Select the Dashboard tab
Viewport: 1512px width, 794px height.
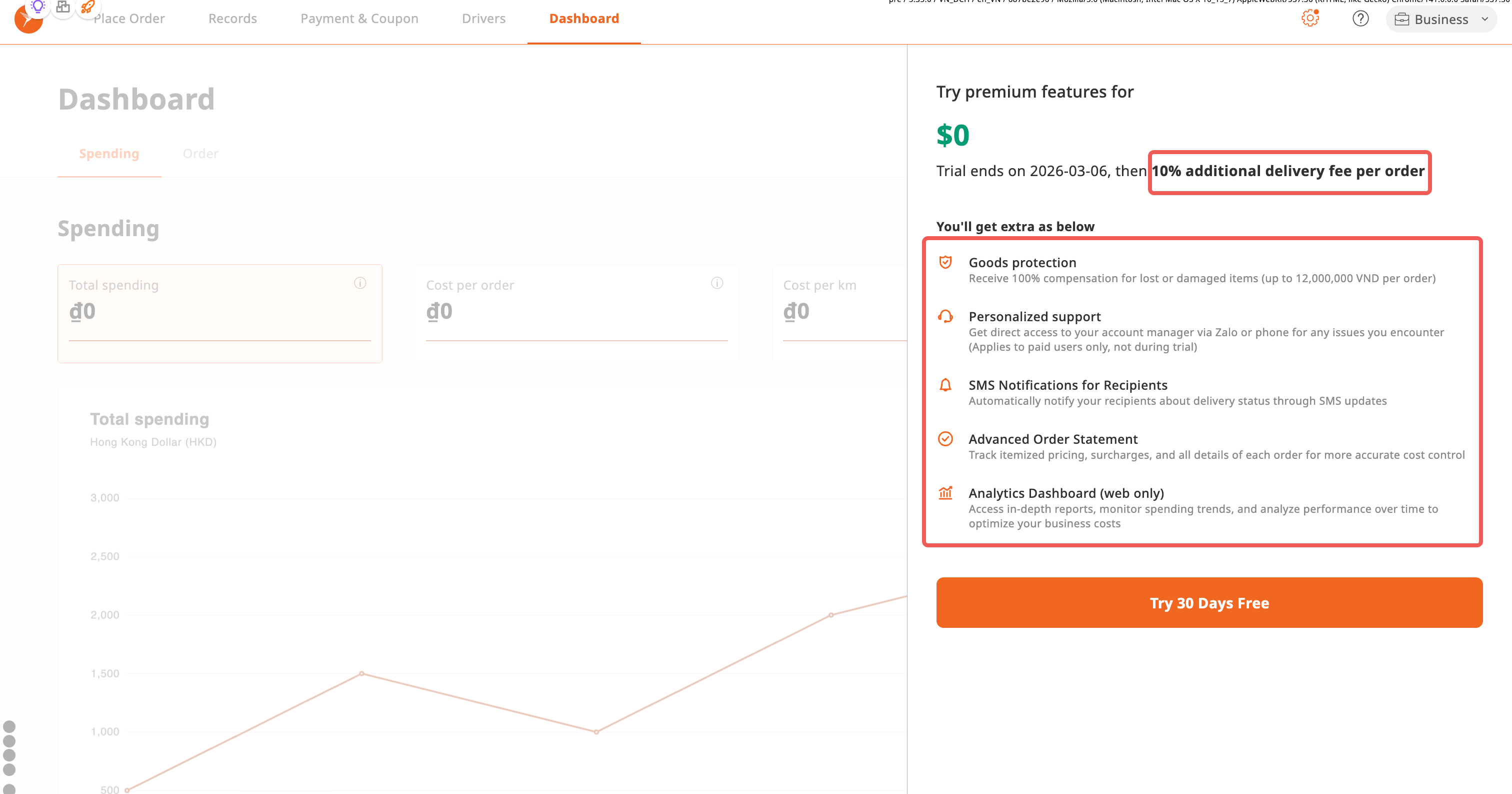point(584,19)
